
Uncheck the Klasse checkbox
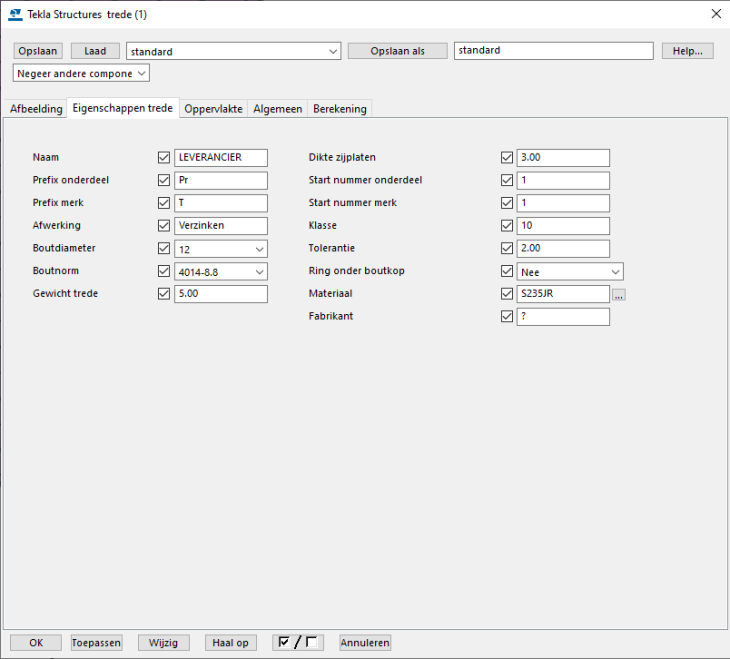click(507, 225)
